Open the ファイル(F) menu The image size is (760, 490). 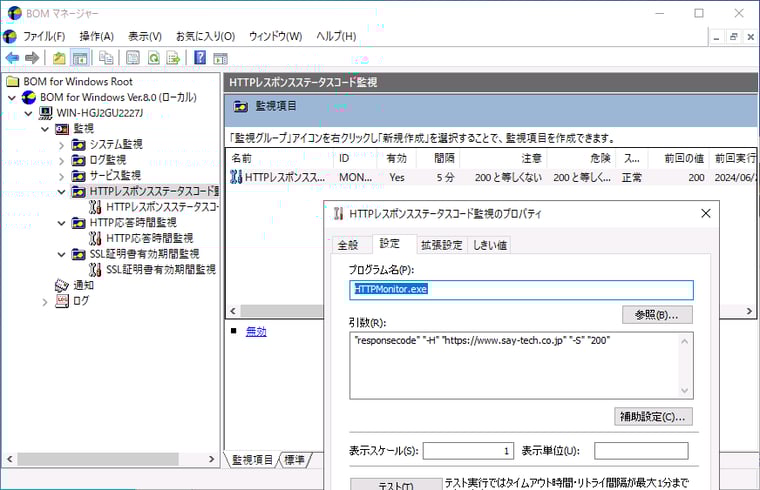point(44,36)
